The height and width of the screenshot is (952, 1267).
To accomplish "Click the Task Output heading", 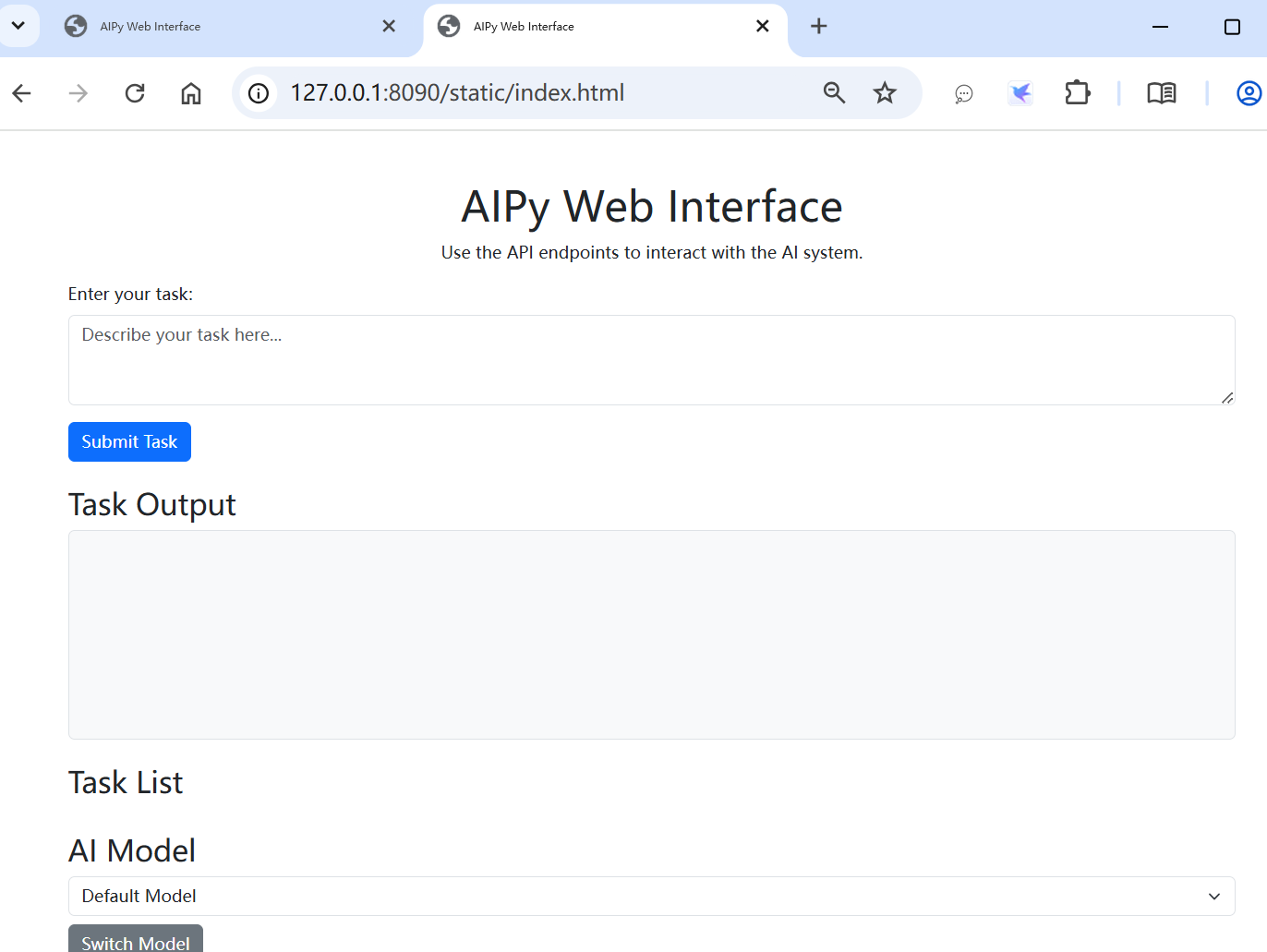I will tap(152, 505).
